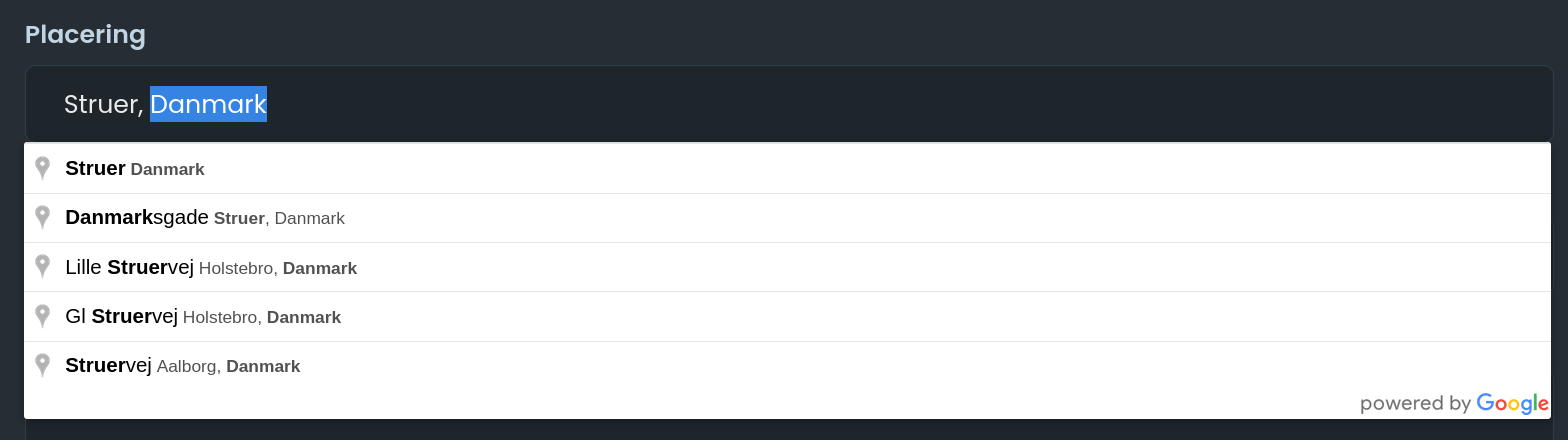The width and height of the screenshot is (1568, 440).
Task: Click the Placering heading label
Action: 85,35
